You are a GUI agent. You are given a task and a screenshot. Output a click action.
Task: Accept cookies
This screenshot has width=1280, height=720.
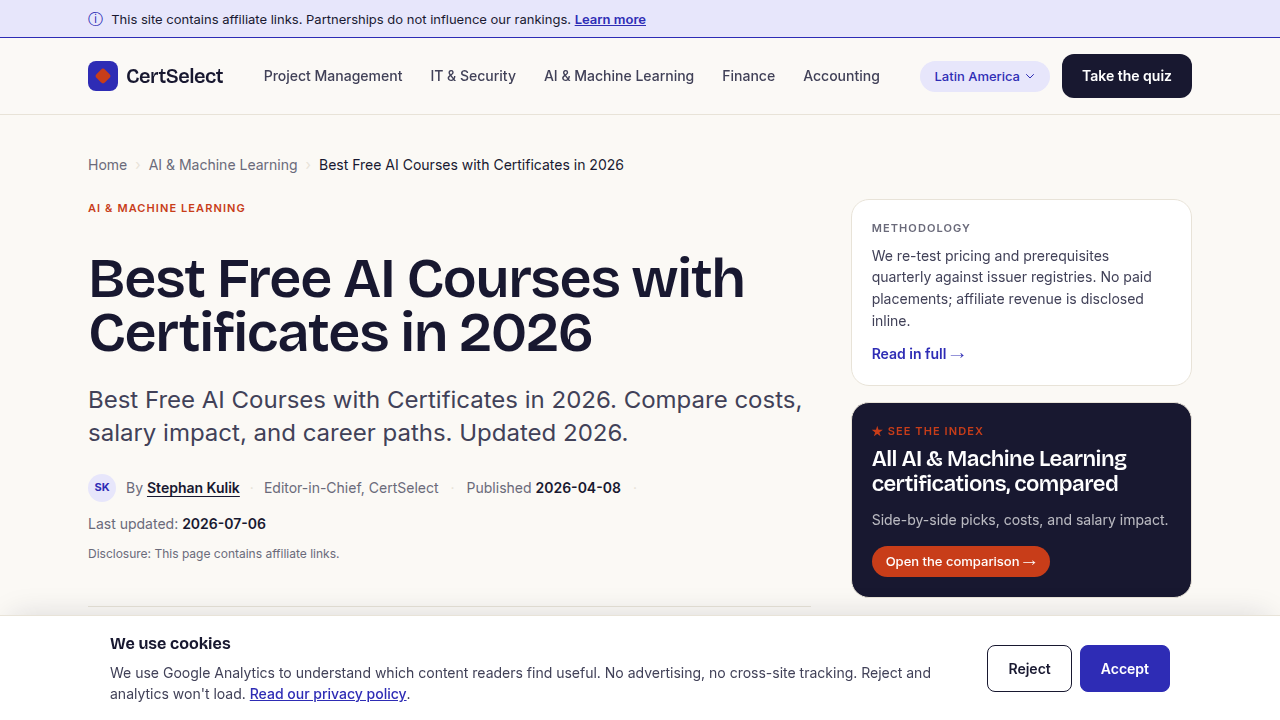[x=1125, y=669]
